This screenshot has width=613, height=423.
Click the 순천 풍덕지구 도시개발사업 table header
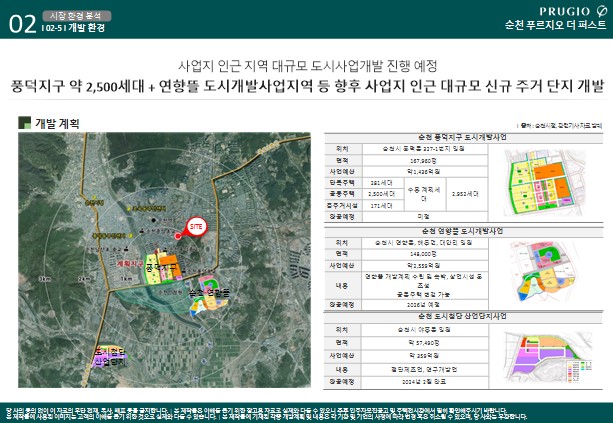[x=463, y=138]
